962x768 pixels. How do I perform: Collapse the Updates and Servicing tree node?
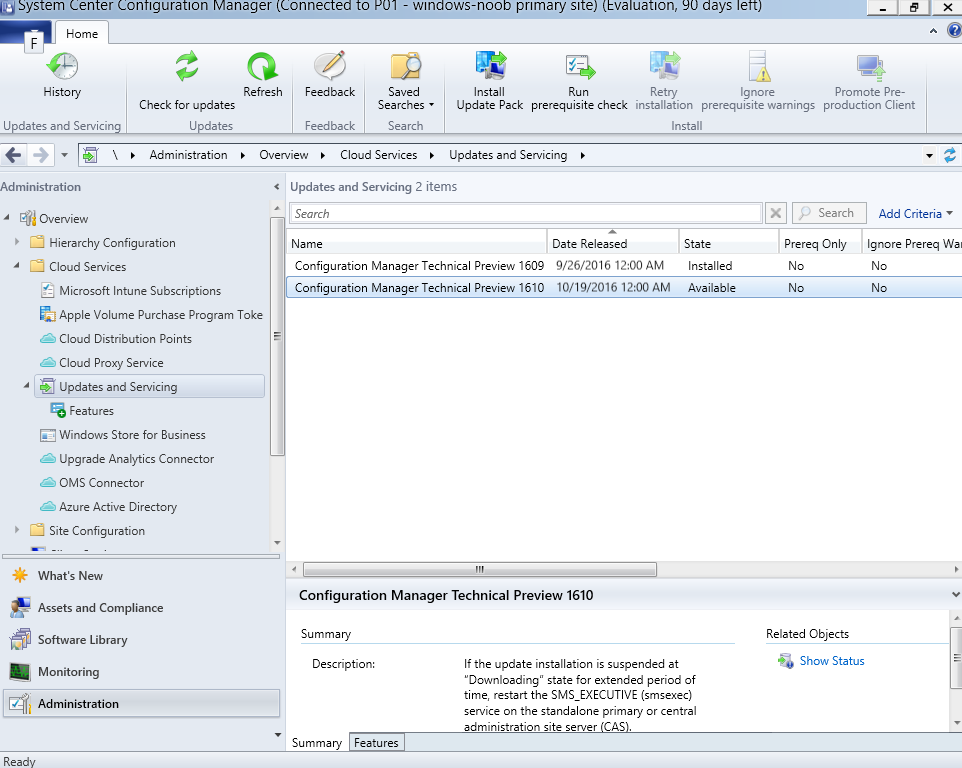26,386
